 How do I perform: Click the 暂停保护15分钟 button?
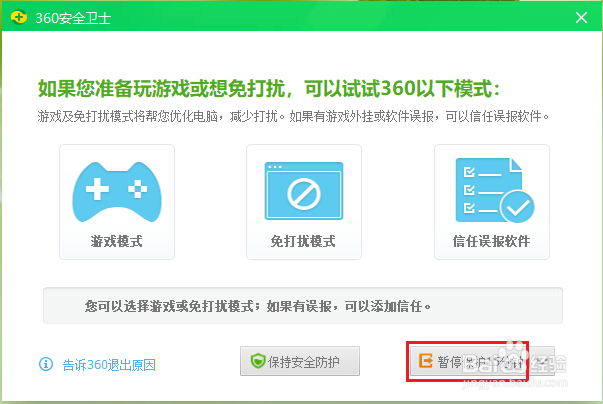coord(469,361)
